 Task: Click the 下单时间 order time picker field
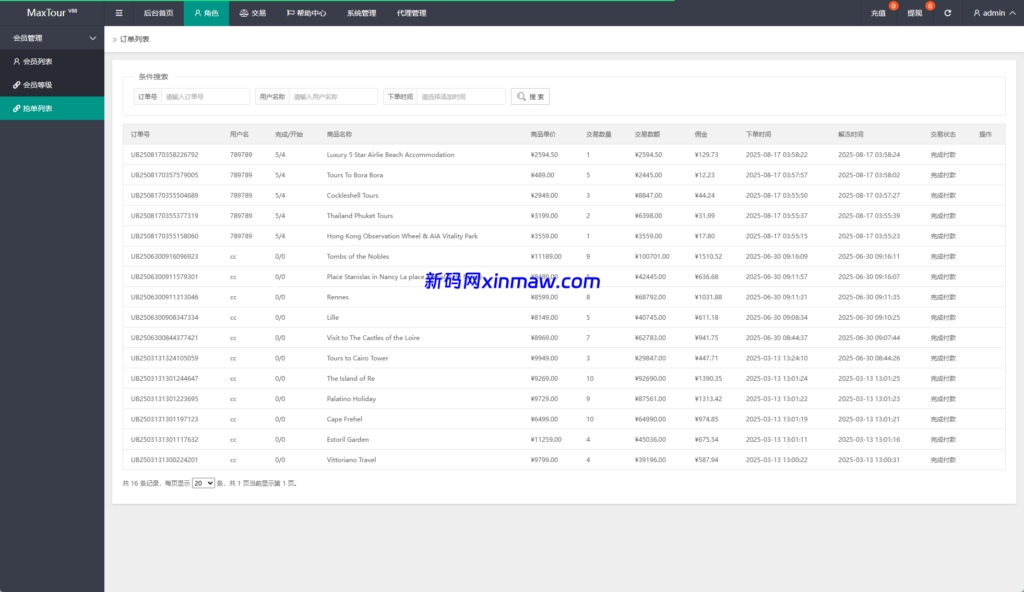(x=461, y=97)
